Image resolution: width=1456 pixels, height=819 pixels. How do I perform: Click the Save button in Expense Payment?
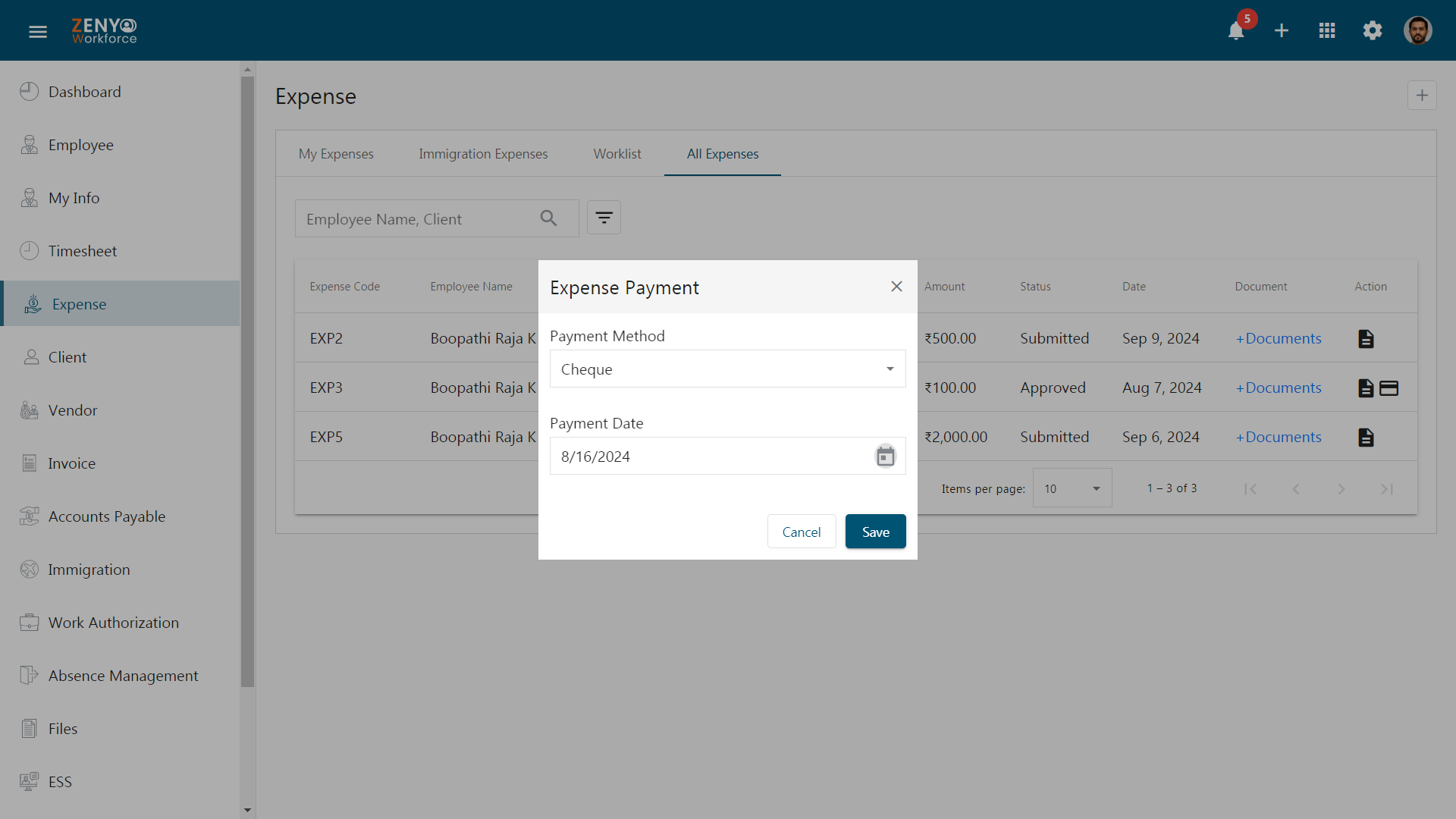tap(874, 531)
